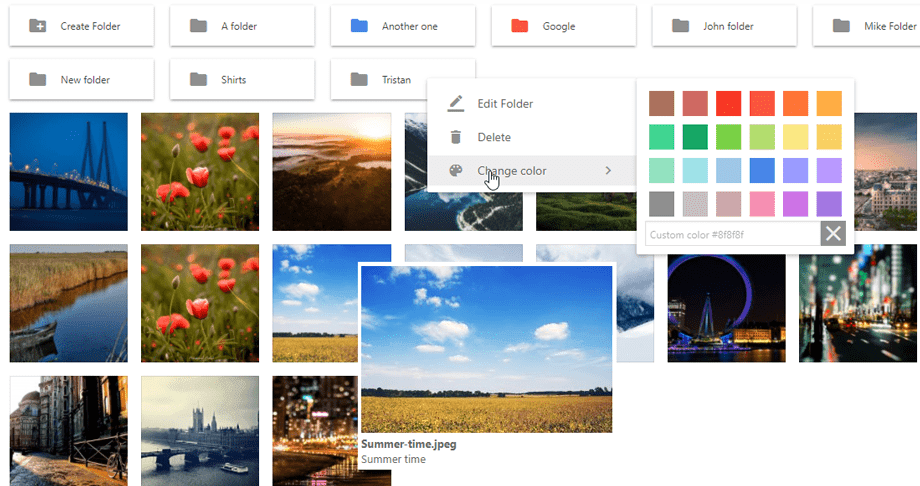The image size is (920, 486).
Task: Select the bridge at night thumbnail
Action: pos(68,171)
